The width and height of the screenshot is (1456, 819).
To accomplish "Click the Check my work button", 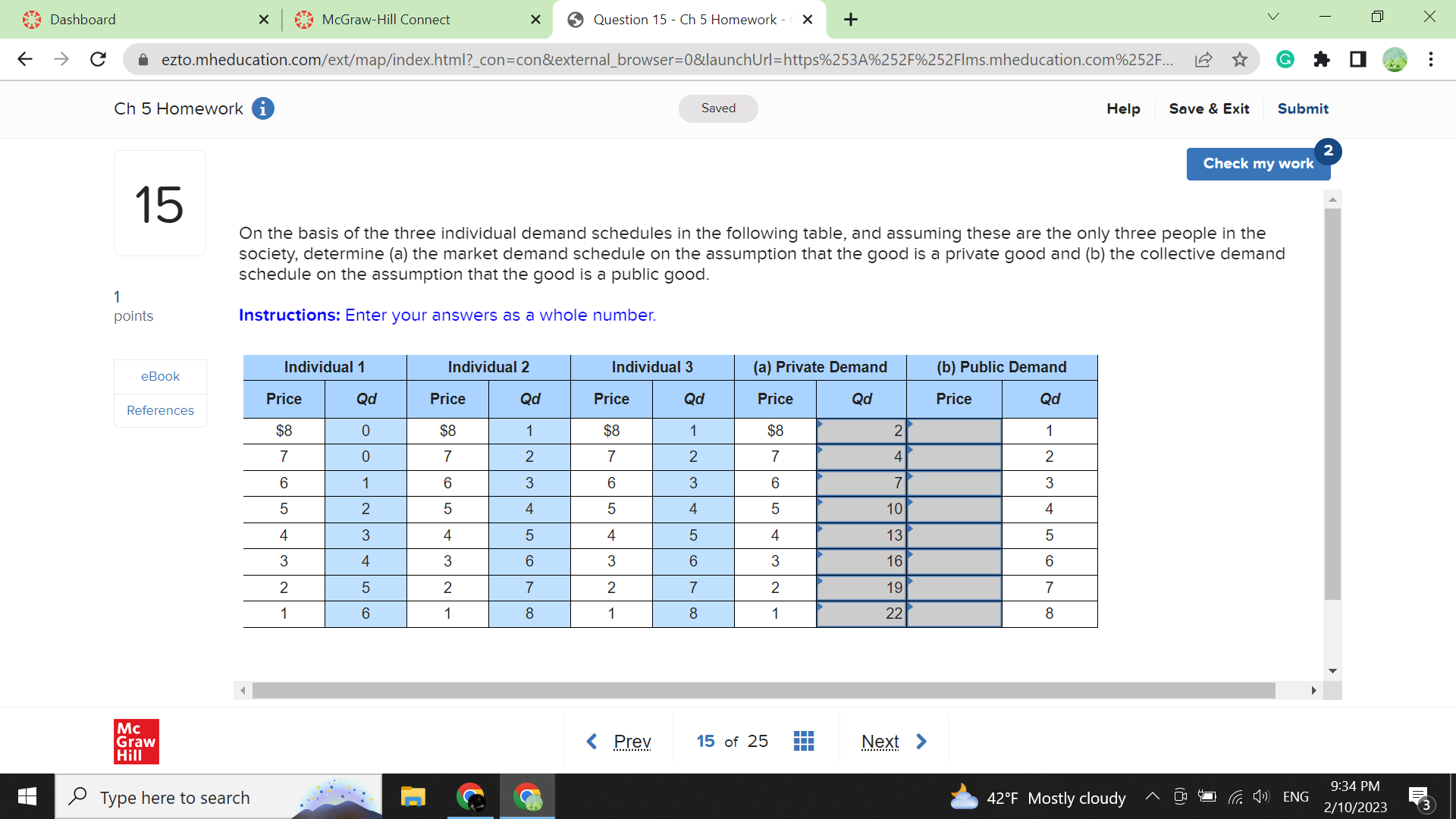I will tap(1257, 163).
